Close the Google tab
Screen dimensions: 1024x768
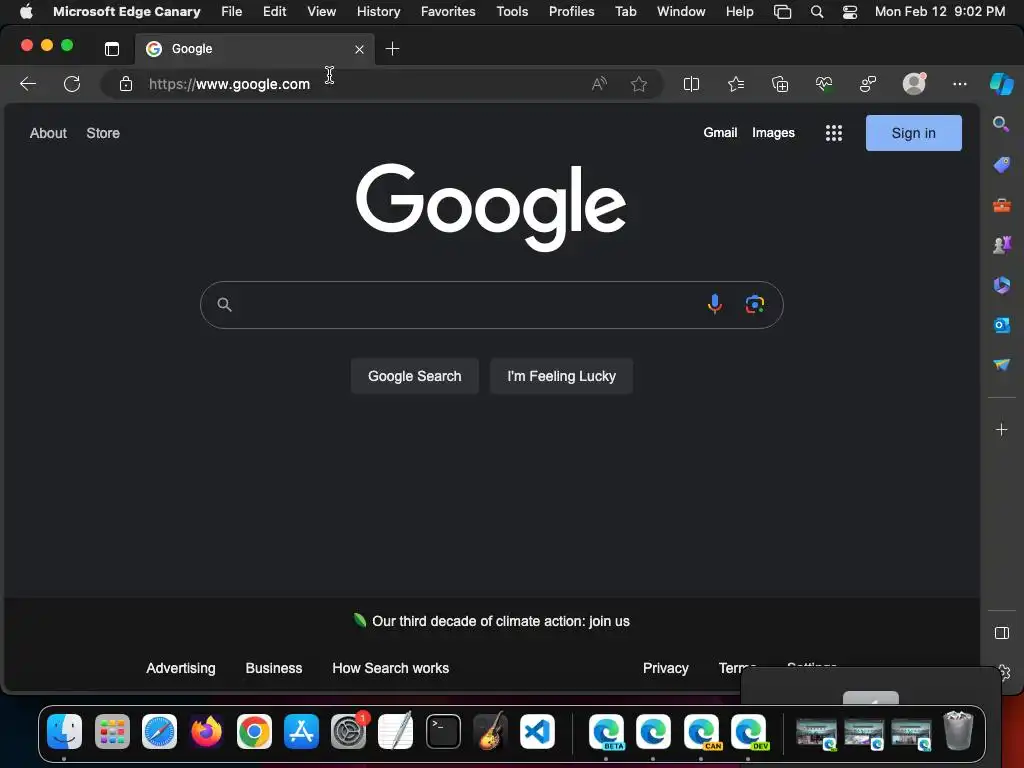coord(359,49)
